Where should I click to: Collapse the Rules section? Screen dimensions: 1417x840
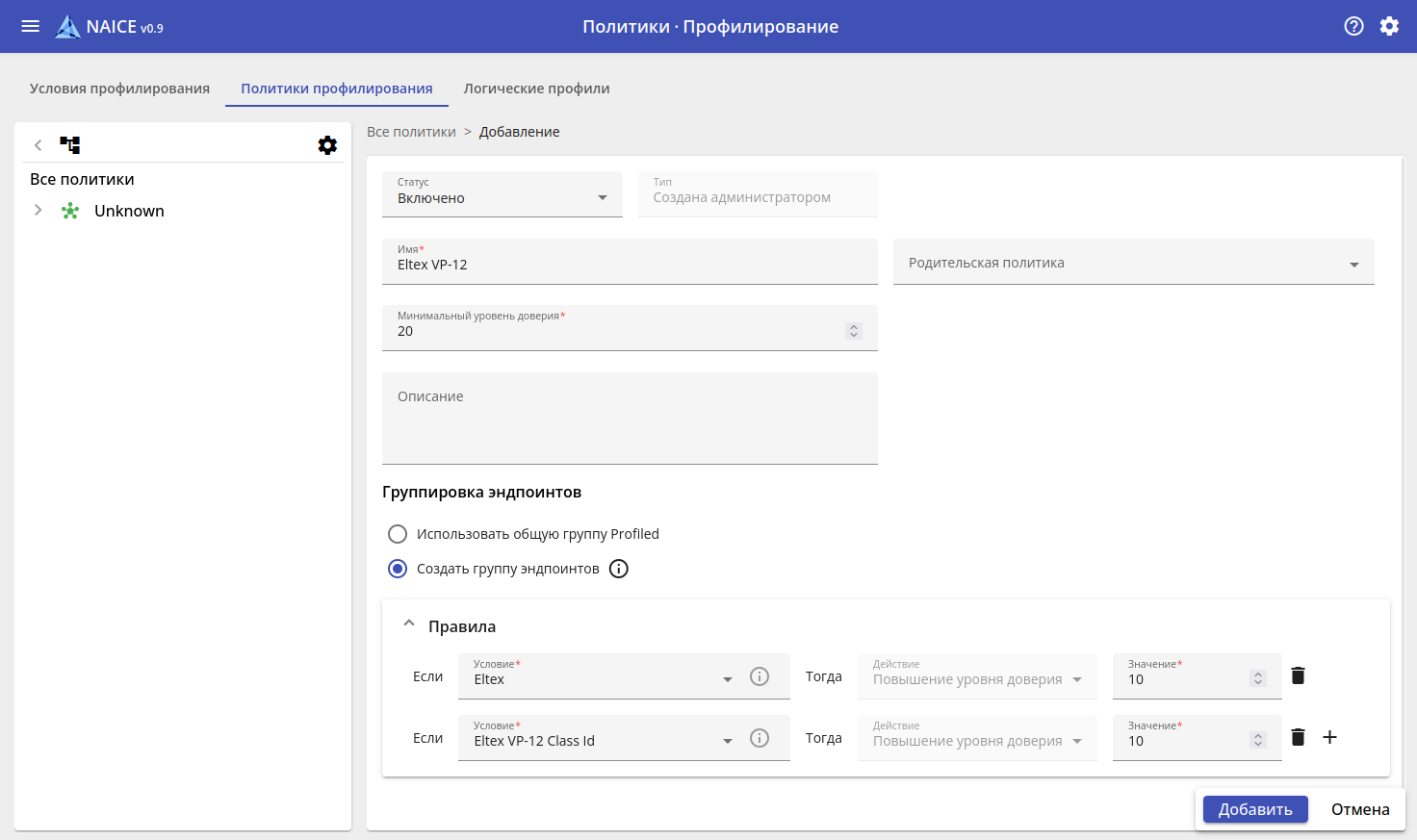click(409, 624)
